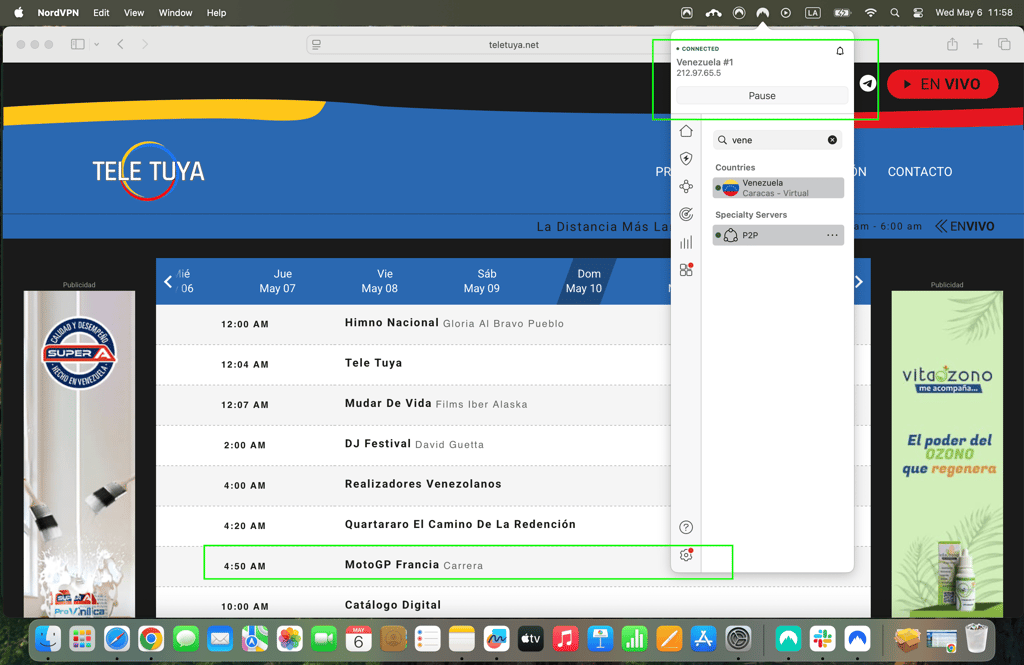The width and height of the screenshot is (1024, 665).
Task: Open Wi-Fi status in menu bar
Action: 870,12
